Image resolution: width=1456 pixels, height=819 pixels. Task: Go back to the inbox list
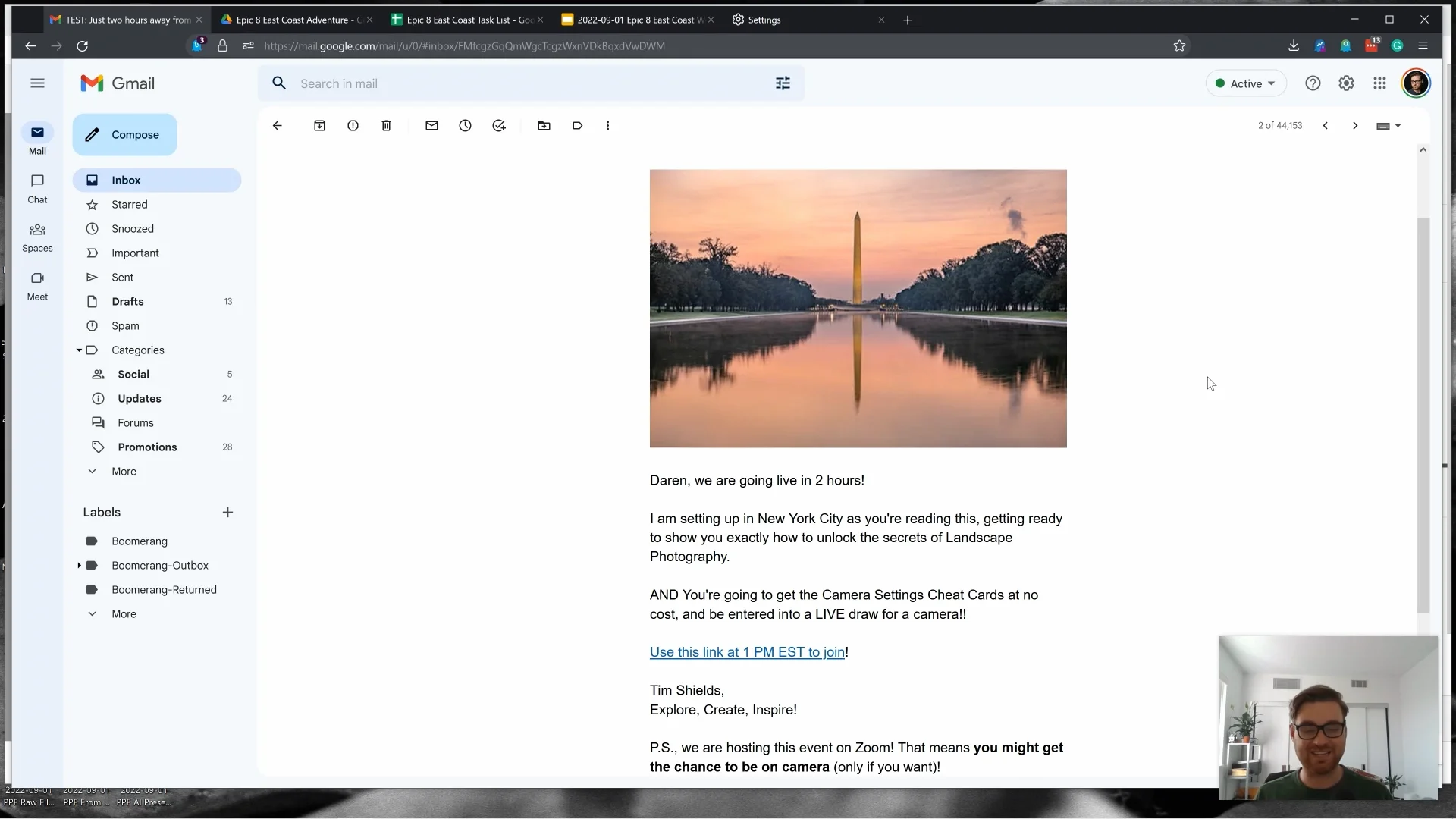277,126
